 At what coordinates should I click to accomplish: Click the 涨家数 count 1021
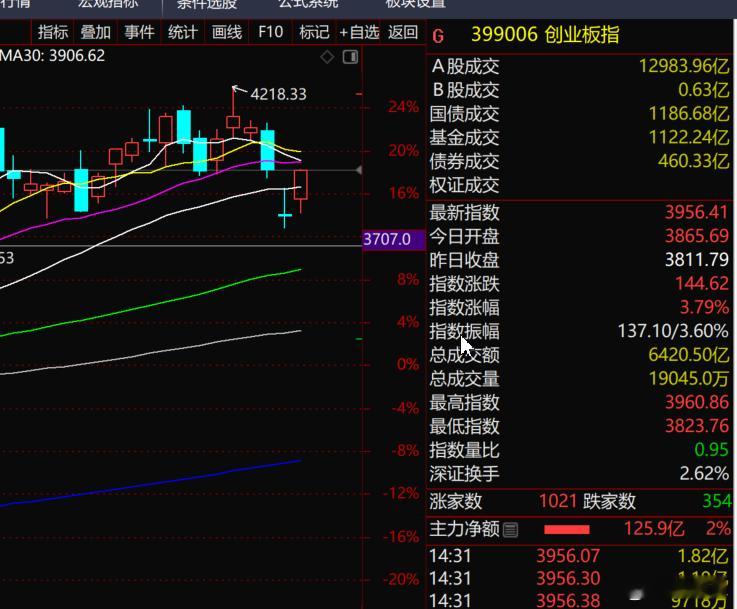point(558,501)
